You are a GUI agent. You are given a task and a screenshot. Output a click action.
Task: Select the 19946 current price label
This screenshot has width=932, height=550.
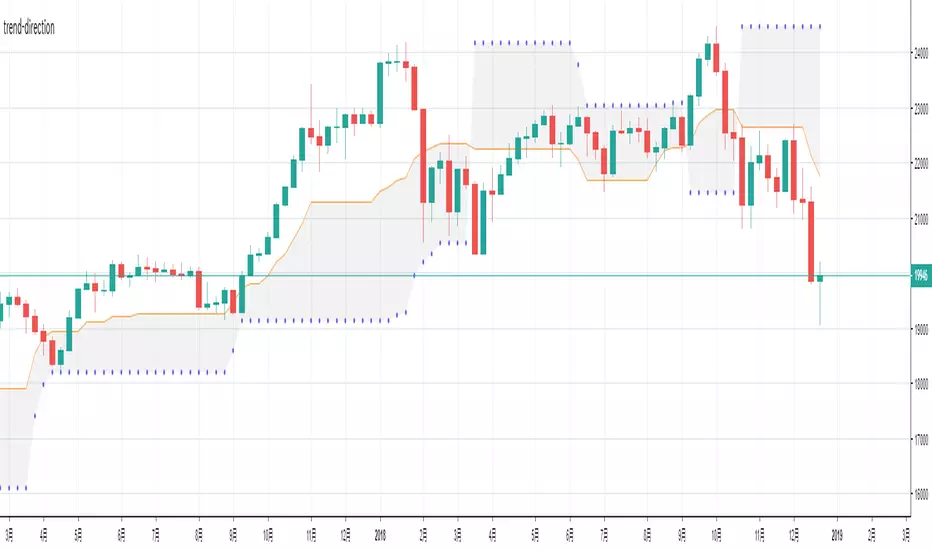[920, 276]
